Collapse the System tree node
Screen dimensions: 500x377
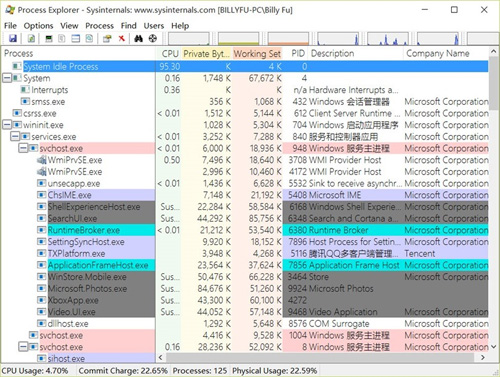(x=7, y=78)
